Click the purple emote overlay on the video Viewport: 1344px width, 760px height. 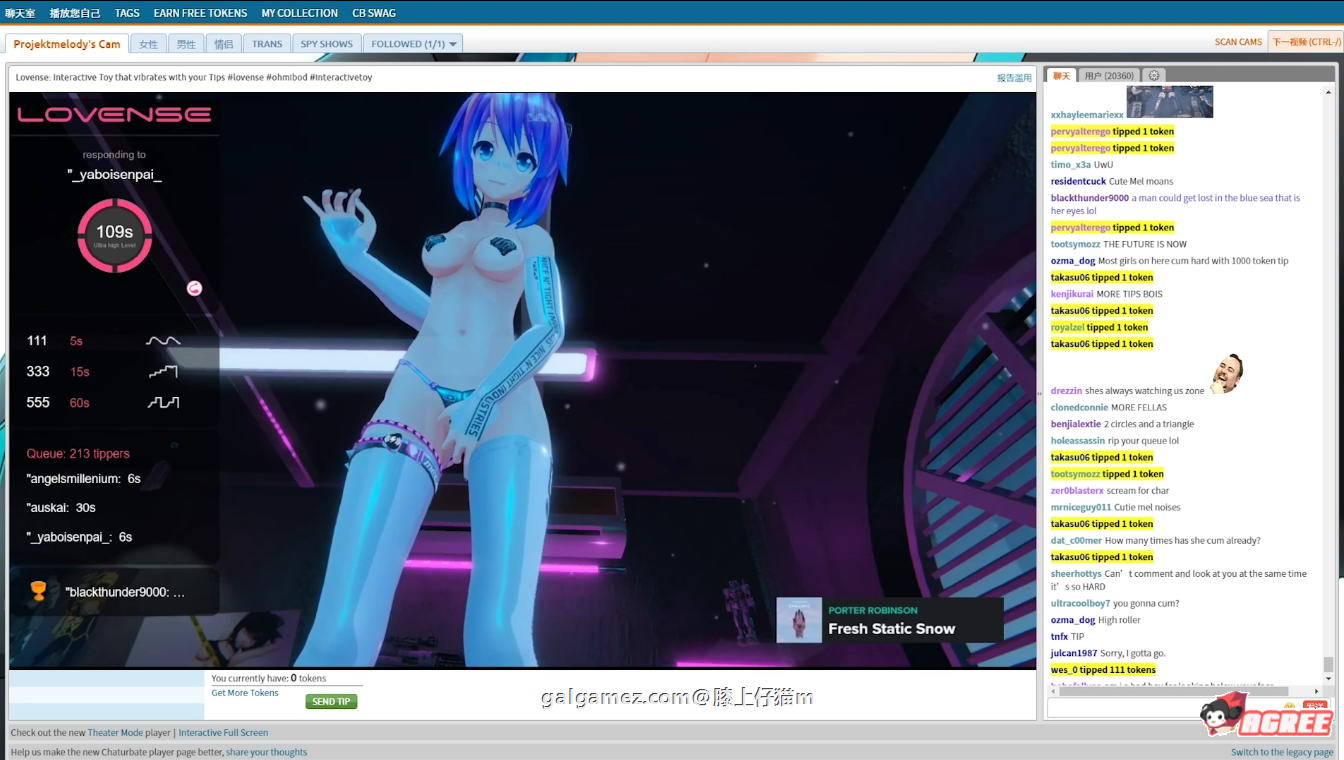(x=194, y=287)
